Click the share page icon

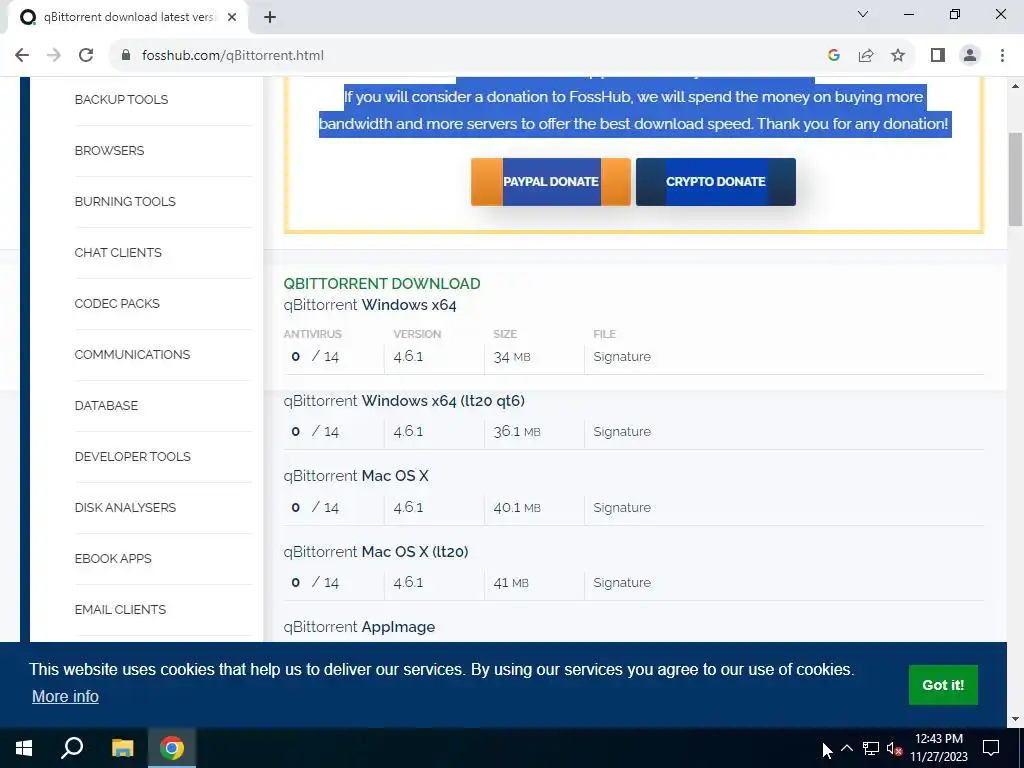point(866,56)
